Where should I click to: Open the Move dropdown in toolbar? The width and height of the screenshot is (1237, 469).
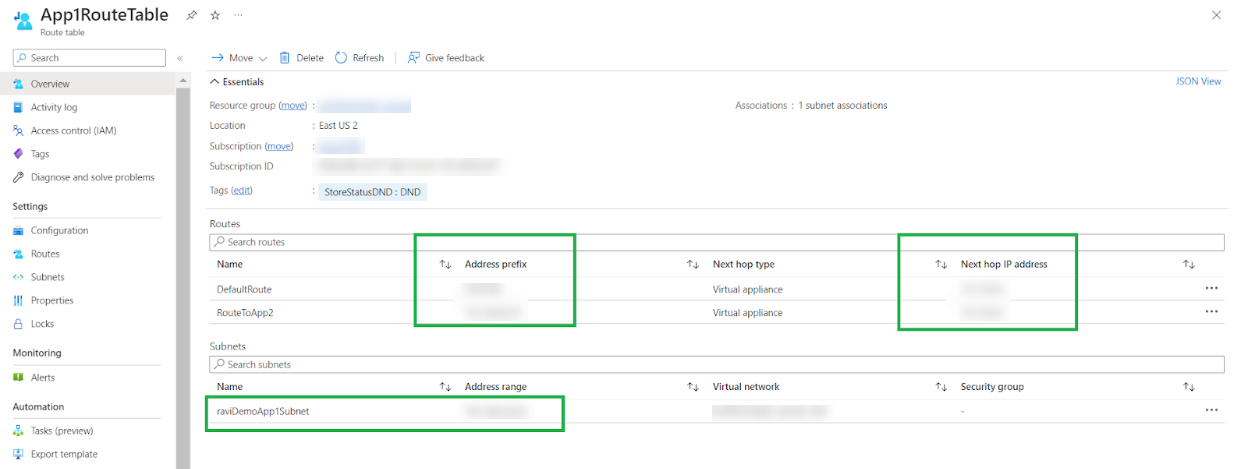click(x=239, y=58)
